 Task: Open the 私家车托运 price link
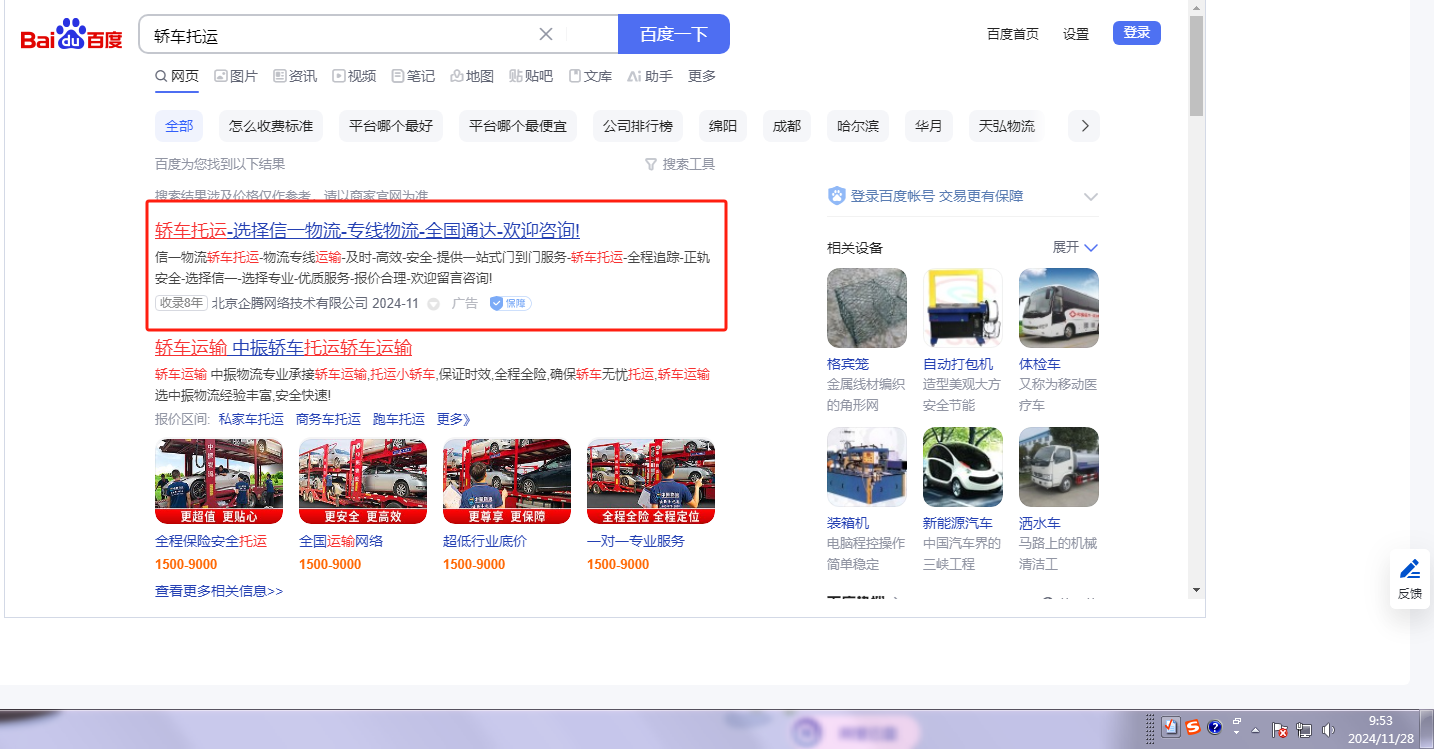pos(251,419)
